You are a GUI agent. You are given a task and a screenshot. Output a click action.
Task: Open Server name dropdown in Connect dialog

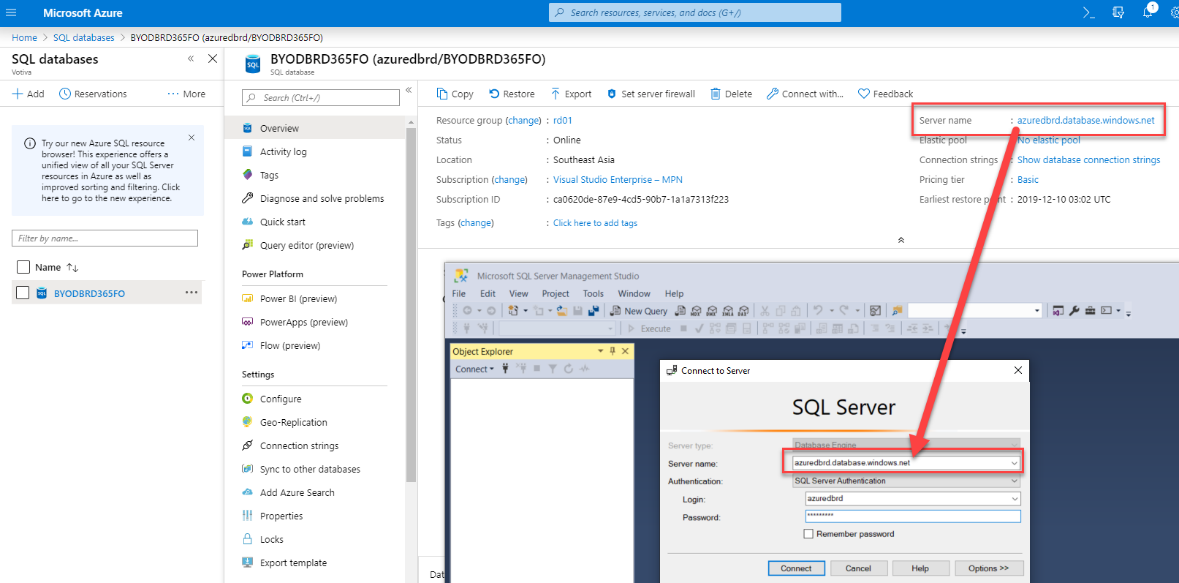[x=1014, y=463]
